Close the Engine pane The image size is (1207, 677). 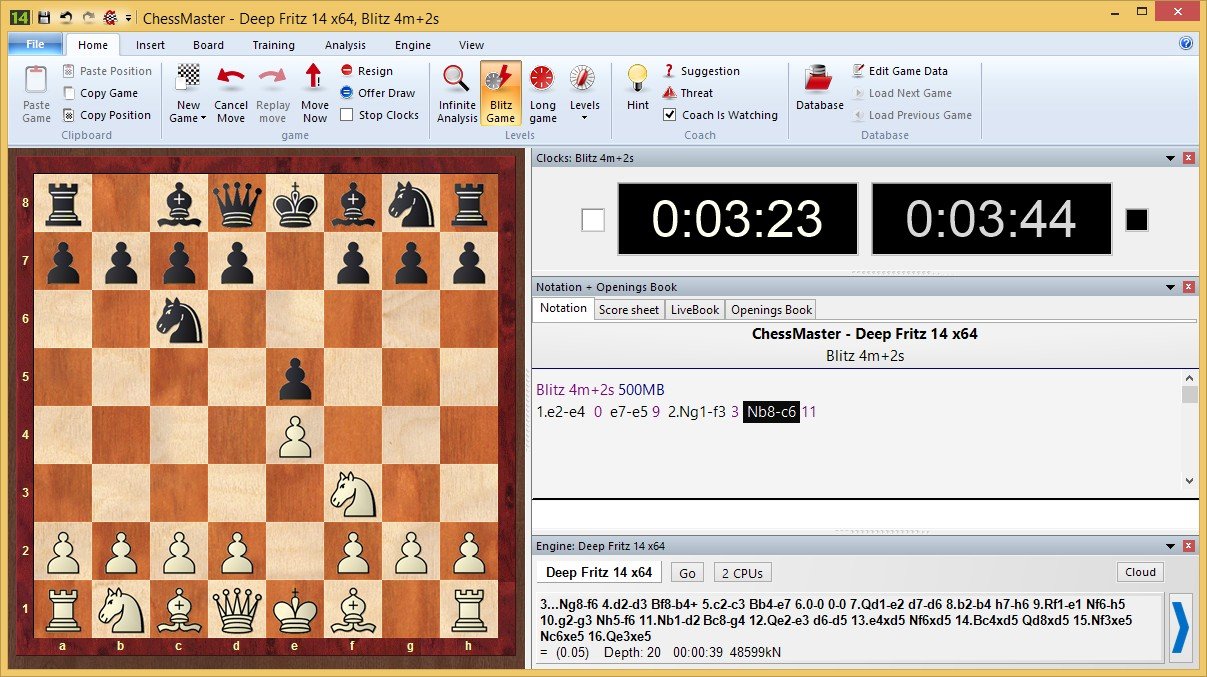pos(1189,546)
